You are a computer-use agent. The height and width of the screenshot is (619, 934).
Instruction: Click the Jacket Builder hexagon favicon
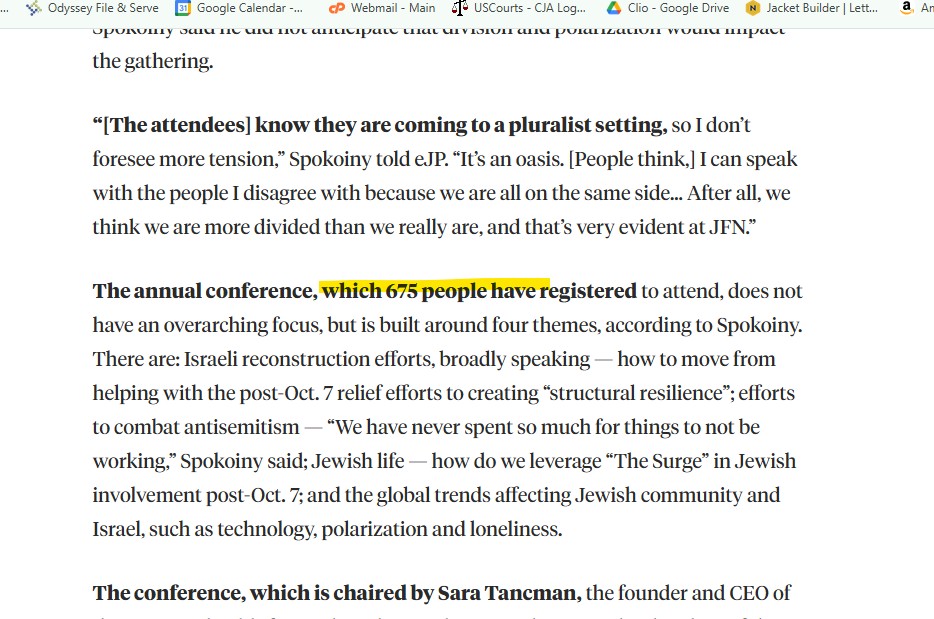[753, 8]
